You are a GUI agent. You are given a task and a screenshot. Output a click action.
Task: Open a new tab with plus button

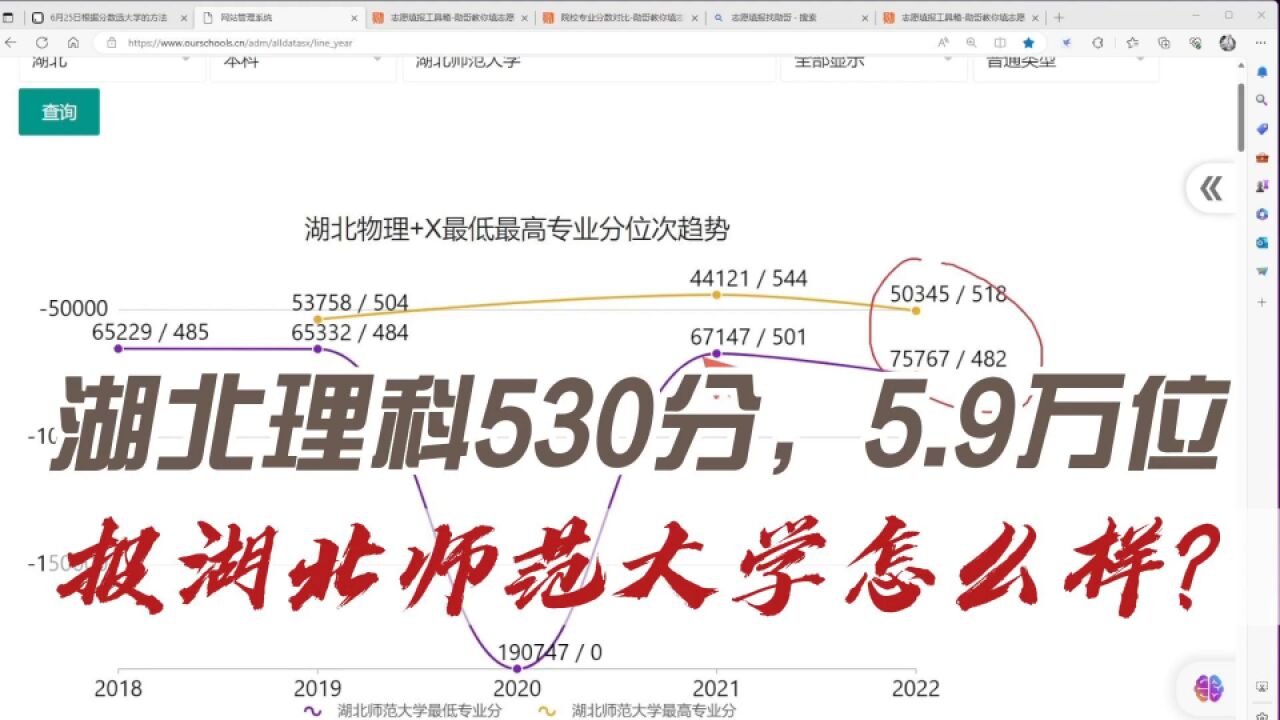pyautogui.click(x=1059, y=17)
